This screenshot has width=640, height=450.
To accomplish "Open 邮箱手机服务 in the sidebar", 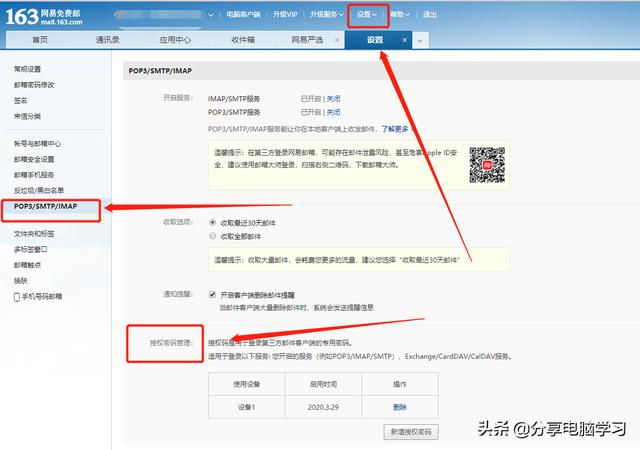I will pos(34,175).
